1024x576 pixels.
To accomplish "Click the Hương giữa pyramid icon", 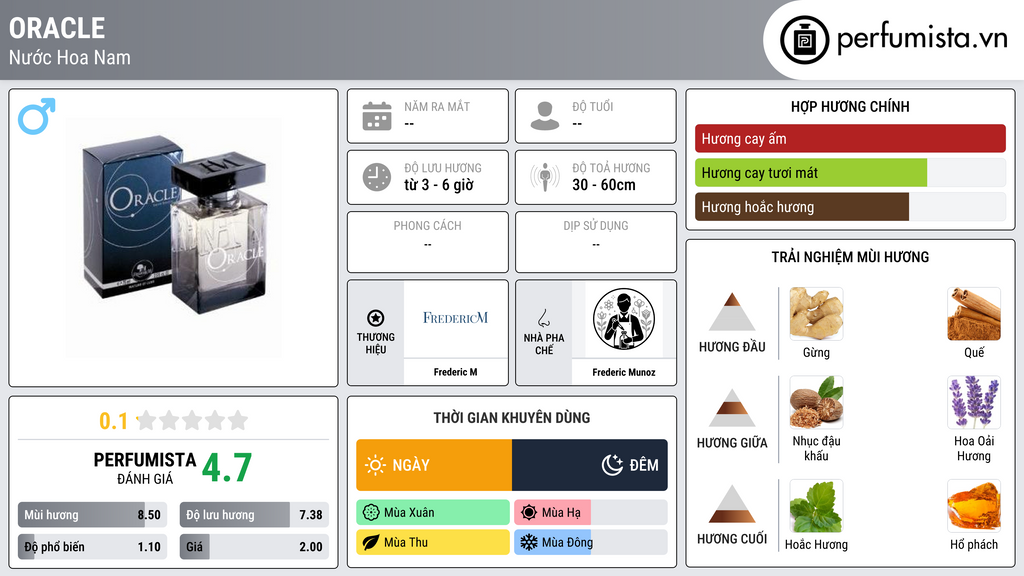I will point(732,408).
